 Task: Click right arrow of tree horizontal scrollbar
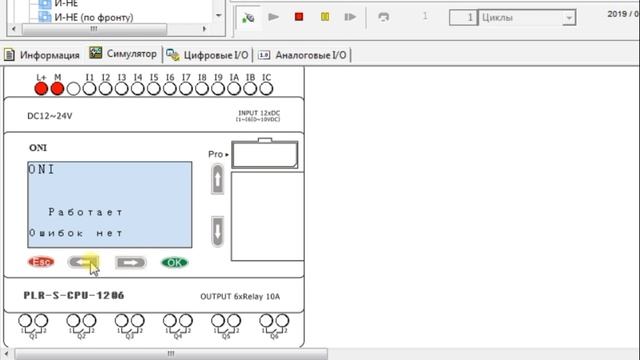(x=204, y=29)
